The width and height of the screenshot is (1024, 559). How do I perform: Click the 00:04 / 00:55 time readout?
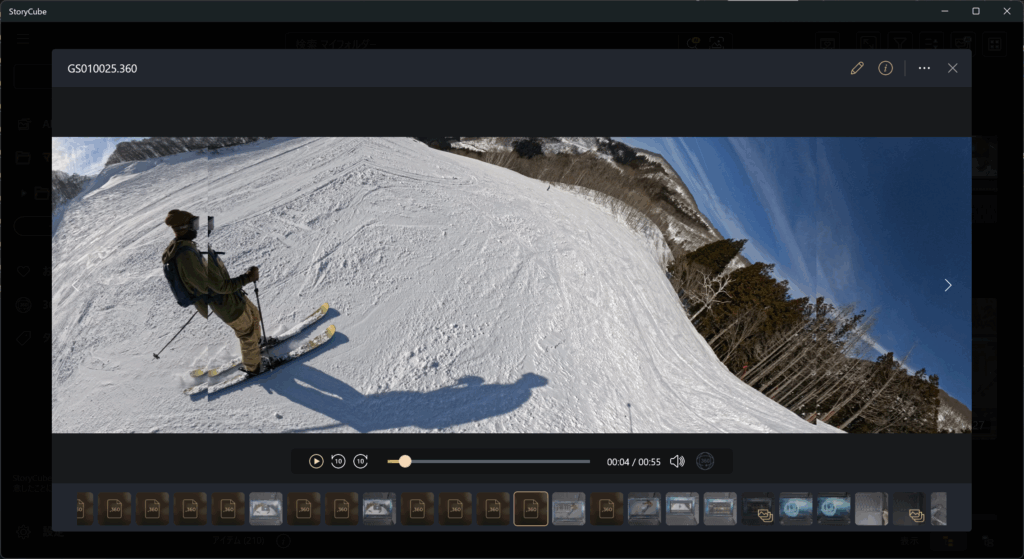(633, 462)
